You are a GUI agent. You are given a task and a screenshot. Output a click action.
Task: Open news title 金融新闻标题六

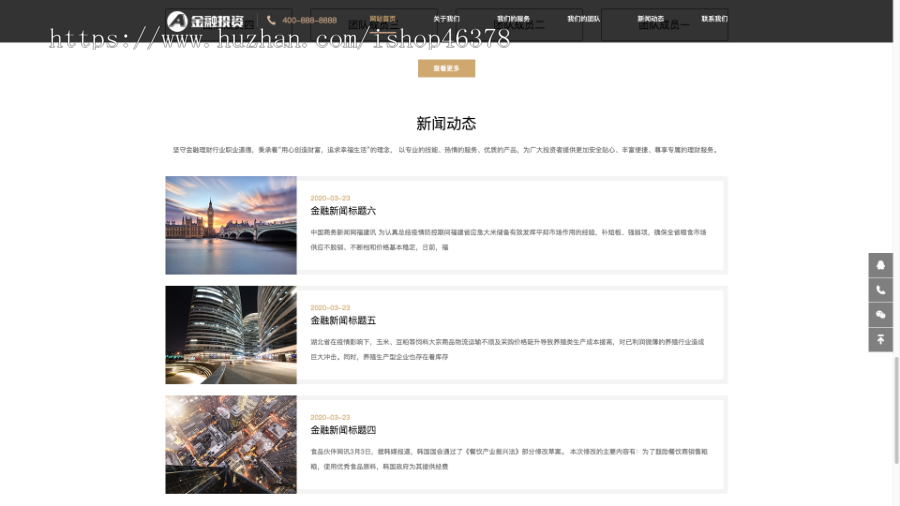[343, 211]
